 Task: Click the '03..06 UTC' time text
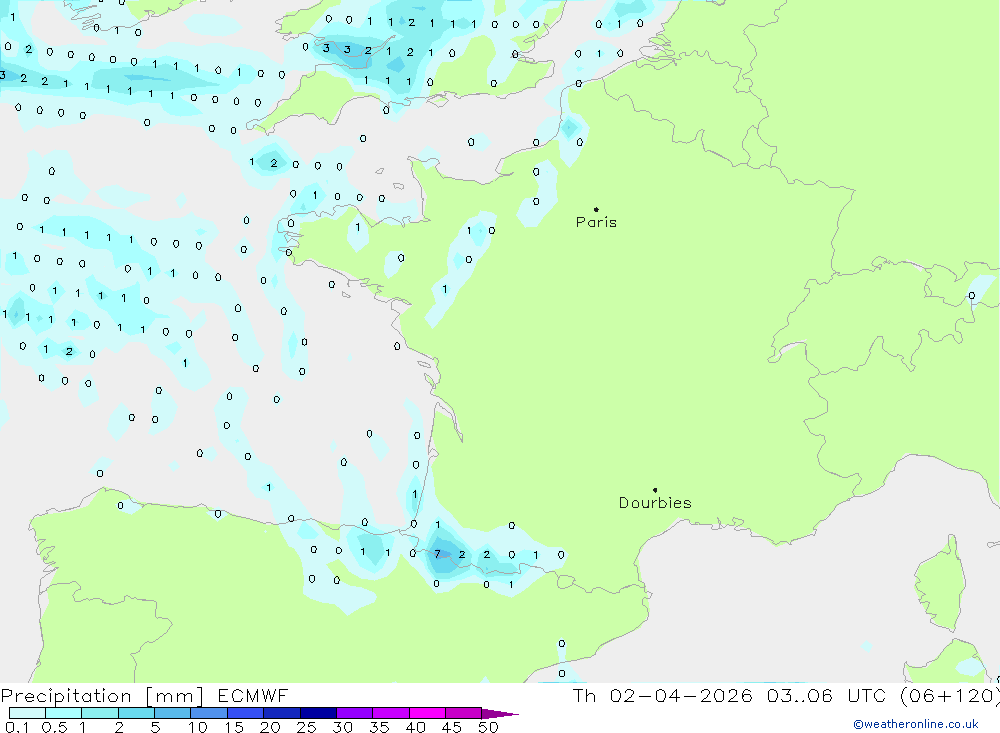tap(828, 695)
